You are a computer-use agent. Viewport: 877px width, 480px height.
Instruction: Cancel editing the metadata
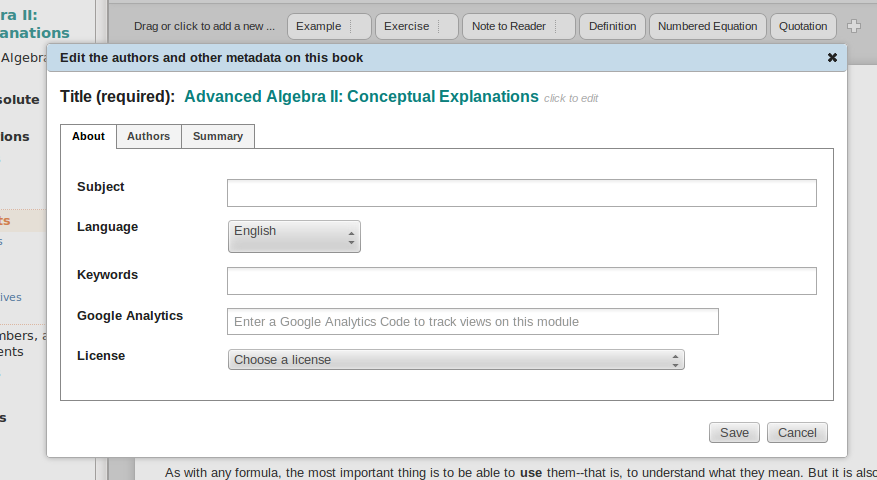797,433
